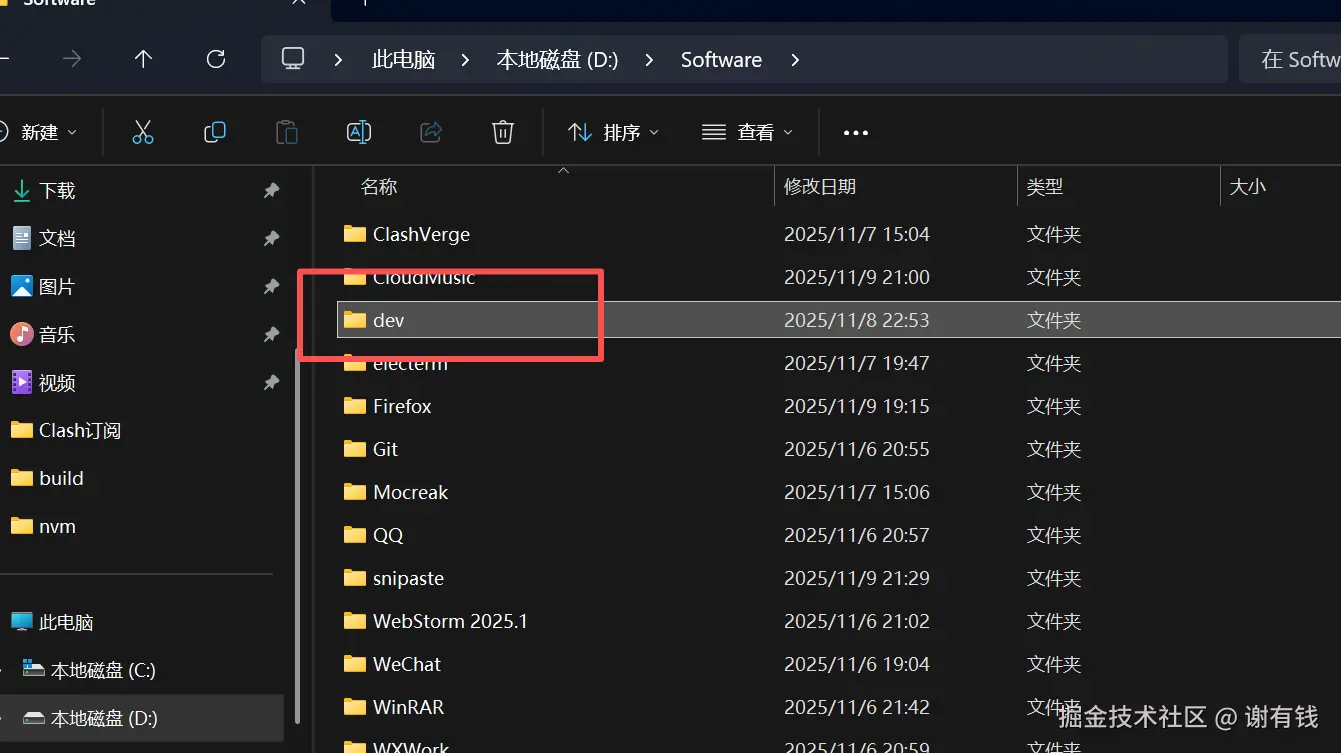Click the WinRAR folder icon
The height and width of the screenshot is (753, 1341).
354,707
